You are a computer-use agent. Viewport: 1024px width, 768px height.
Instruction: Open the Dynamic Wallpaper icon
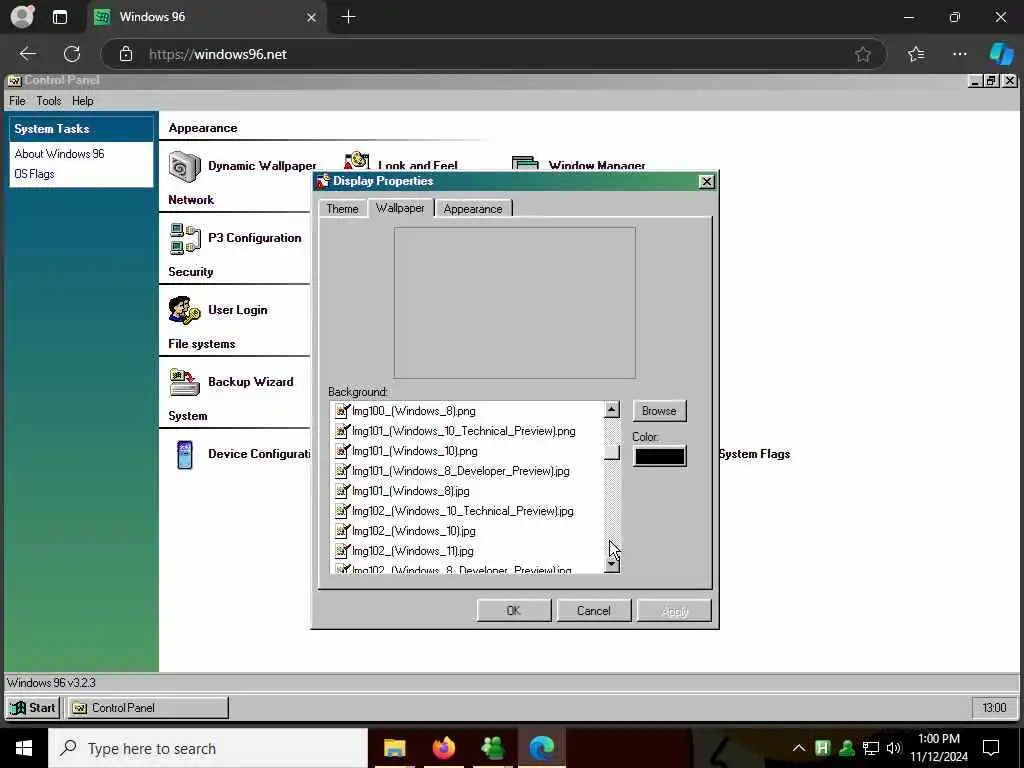(185, 166)
